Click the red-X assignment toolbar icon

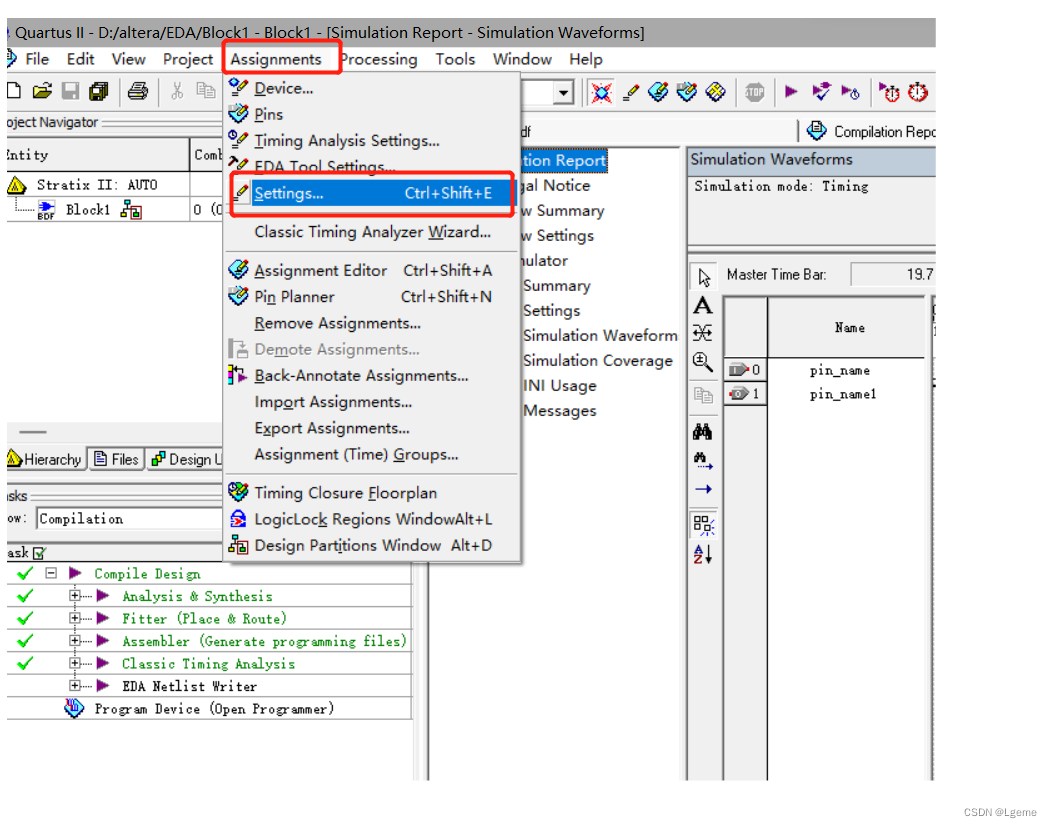click(x=601, y=92)
